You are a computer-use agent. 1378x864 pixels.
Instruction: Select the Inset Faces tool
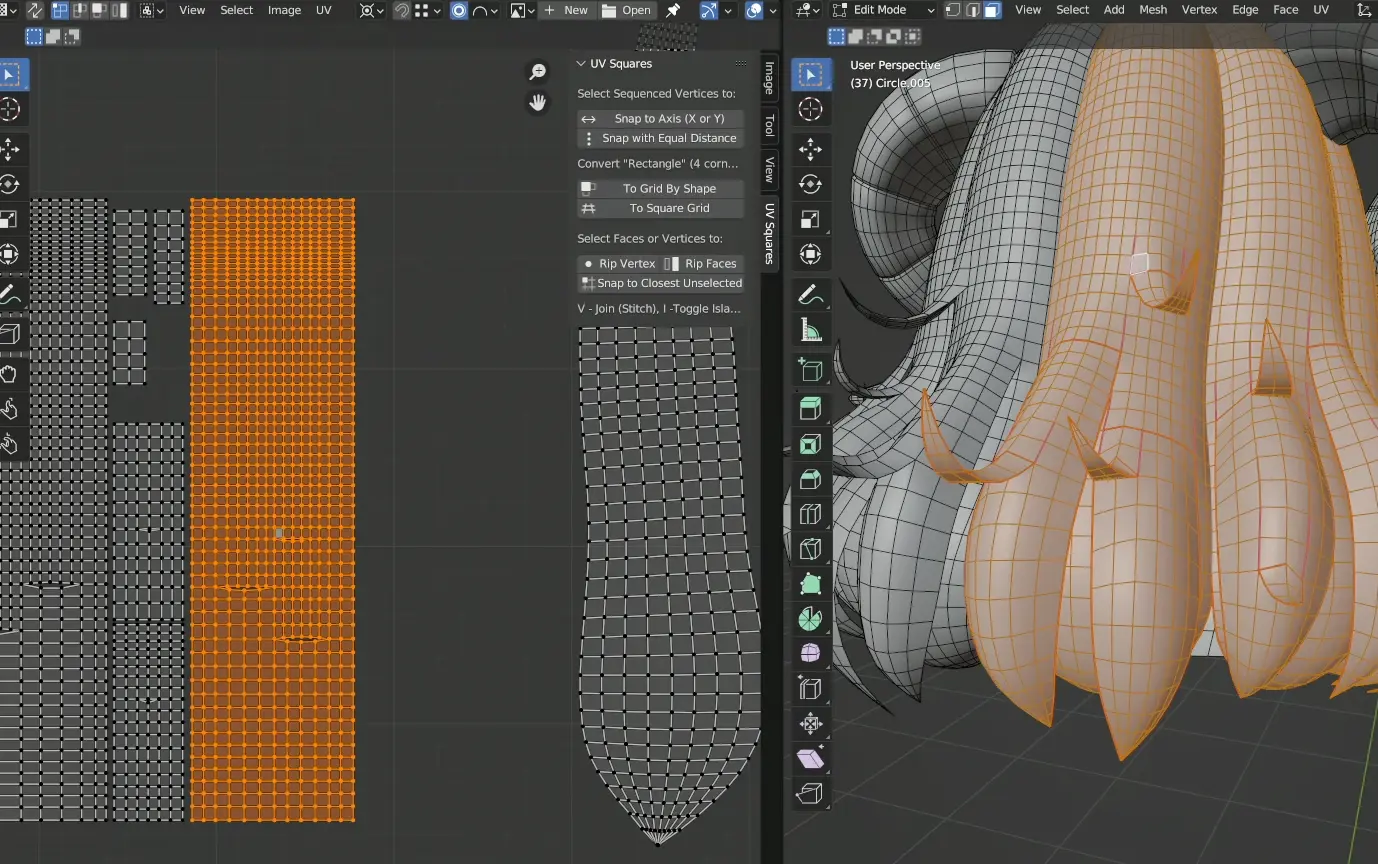coord(810,444)
